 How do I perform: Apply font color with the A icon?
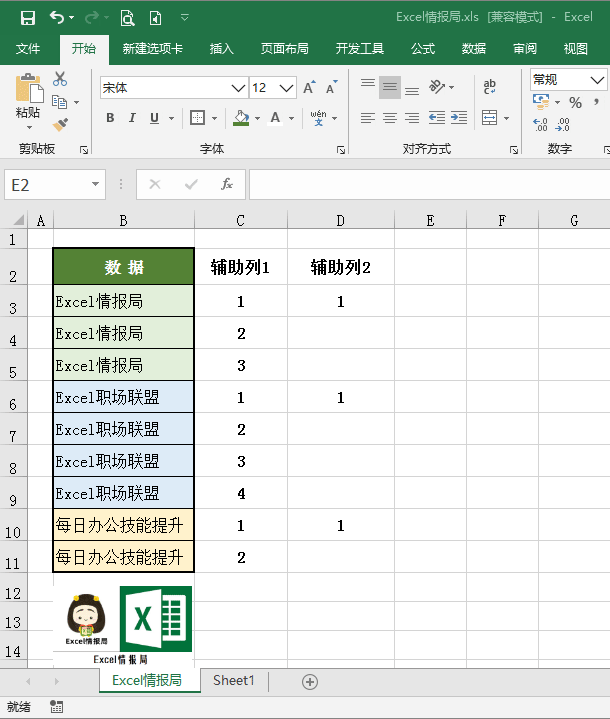pyautogui.click(x=275, y=118)
